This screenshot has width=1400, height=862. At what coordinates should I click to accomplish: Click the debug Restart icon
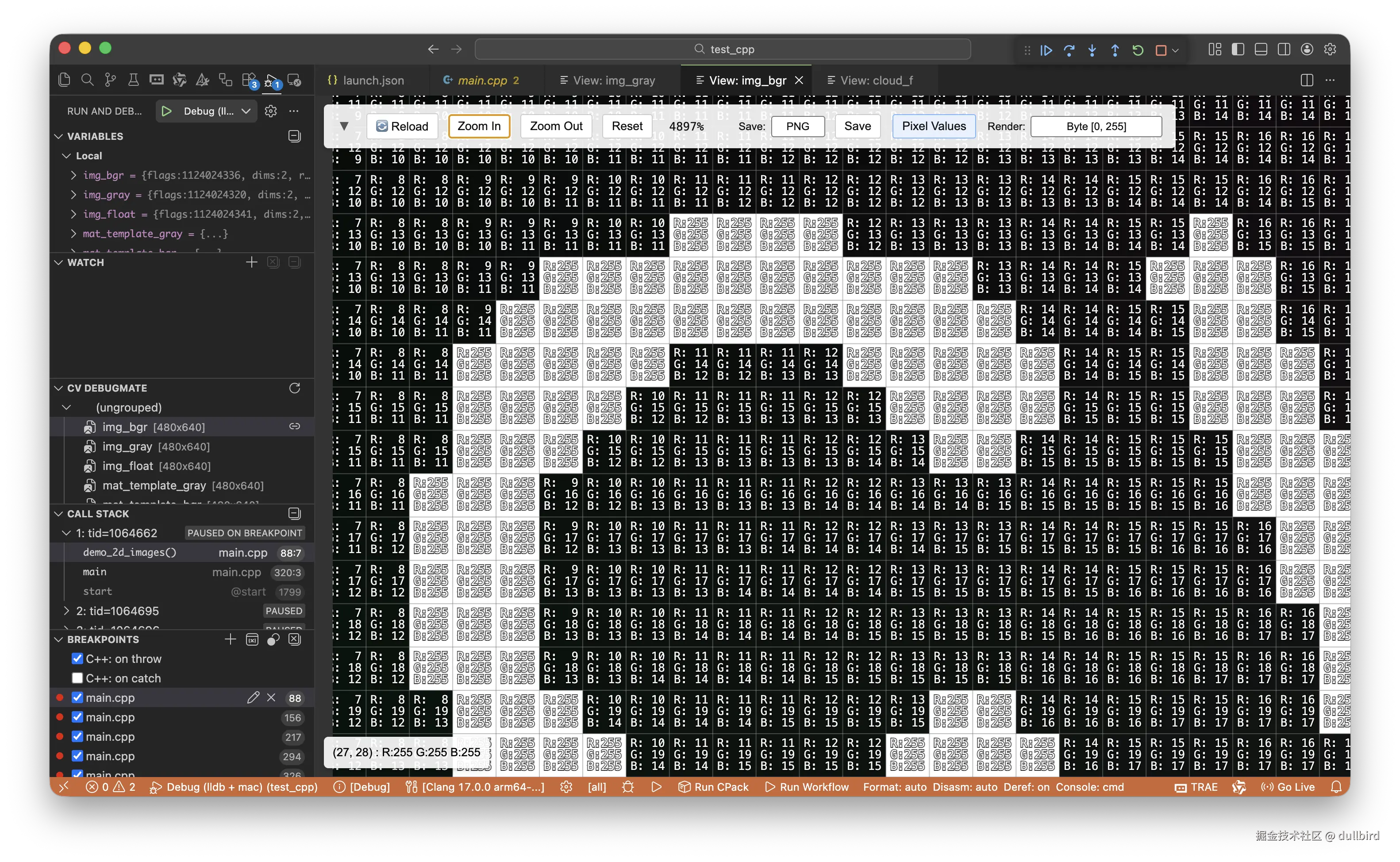click(1138, 50)
